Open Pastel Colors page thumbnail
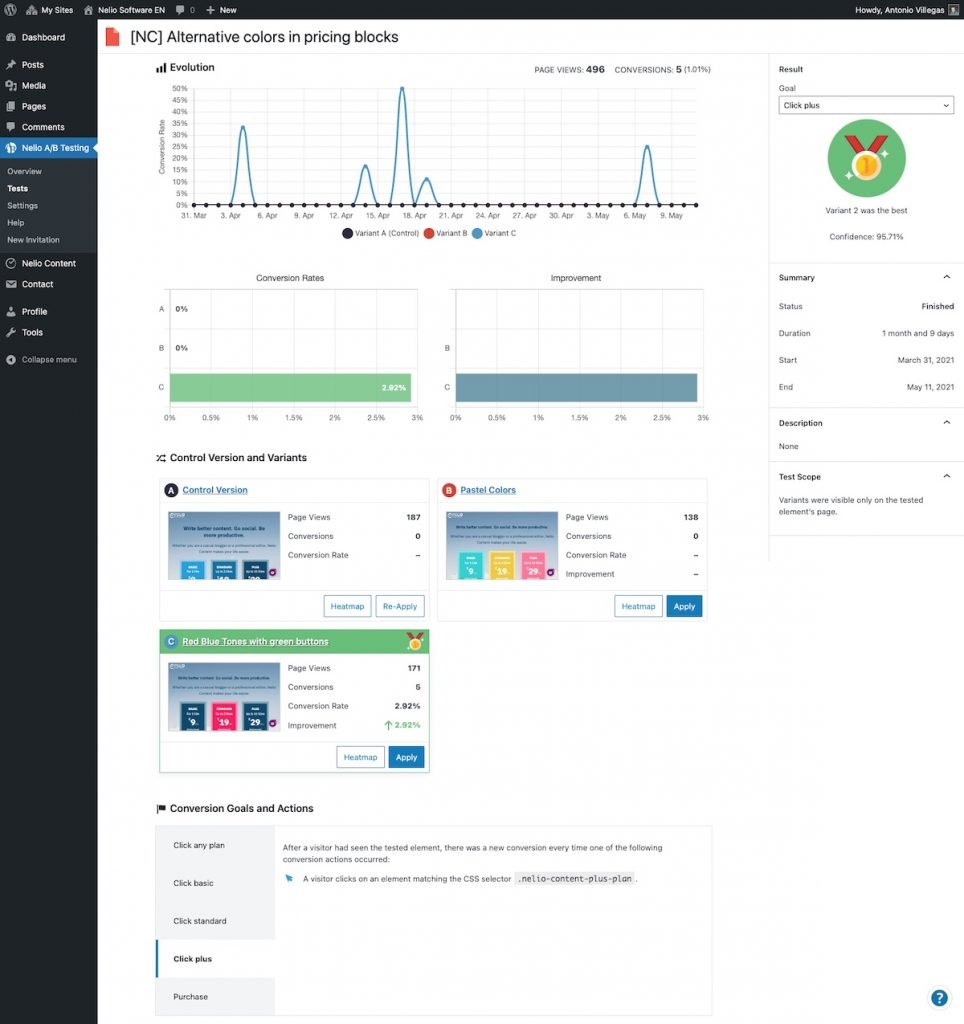 pyautogui.click(x=502, y=545)
